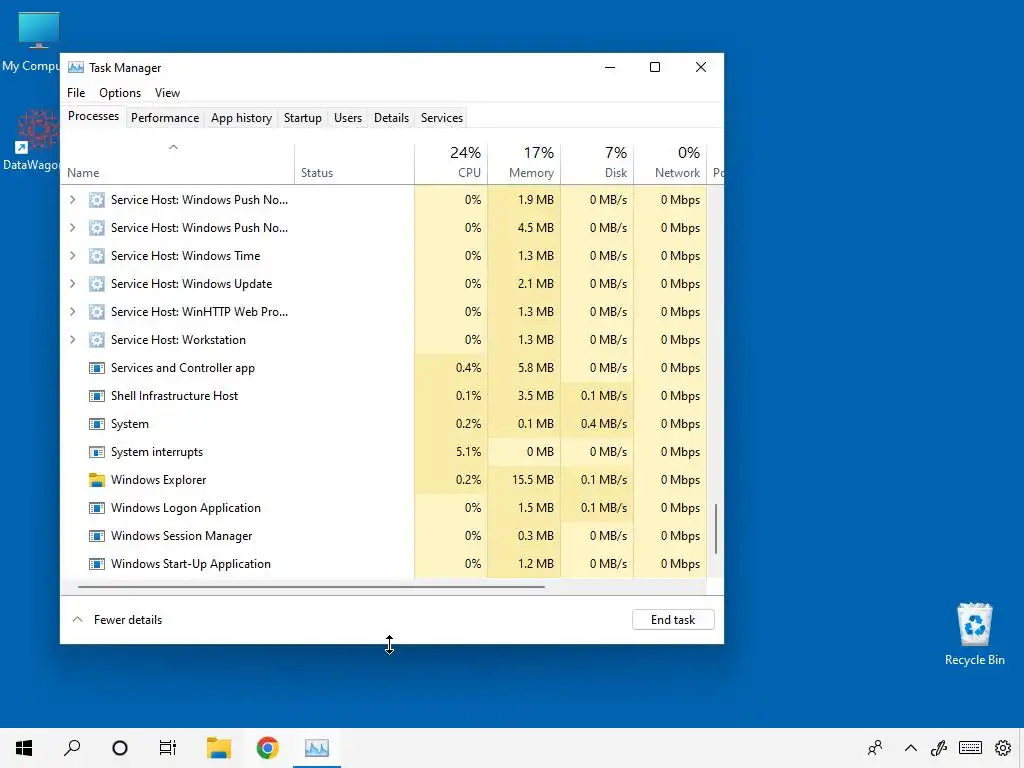Viewport: 1024px width, 768px height.
Task: Select Windows Explorer 15.5 MB memory cell
Action: 524,480
